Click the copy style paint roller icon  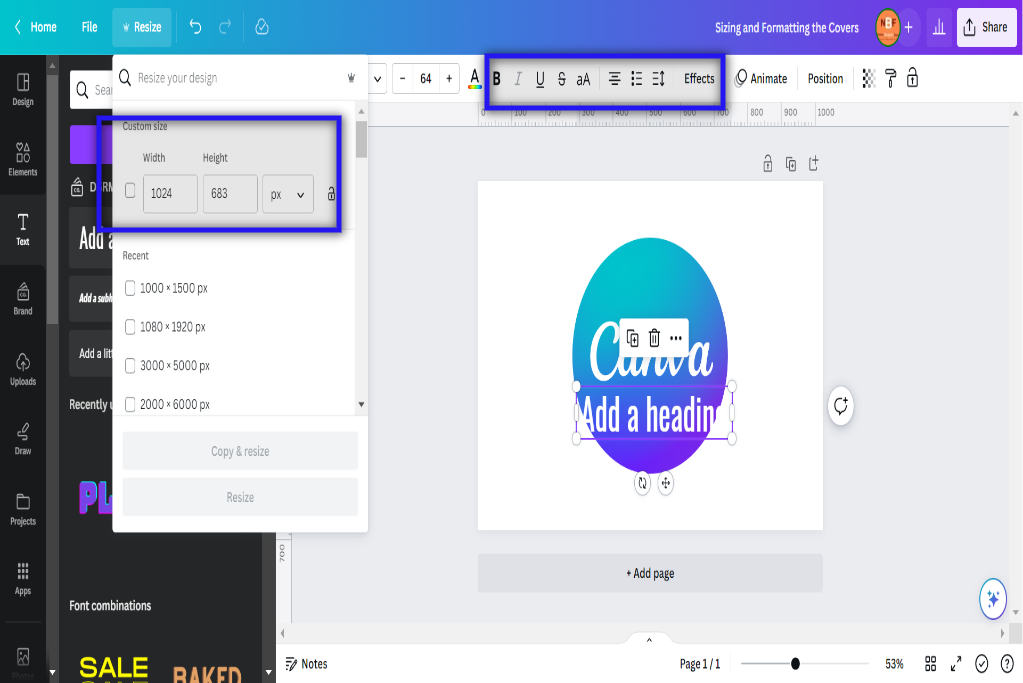pos(890,78)
